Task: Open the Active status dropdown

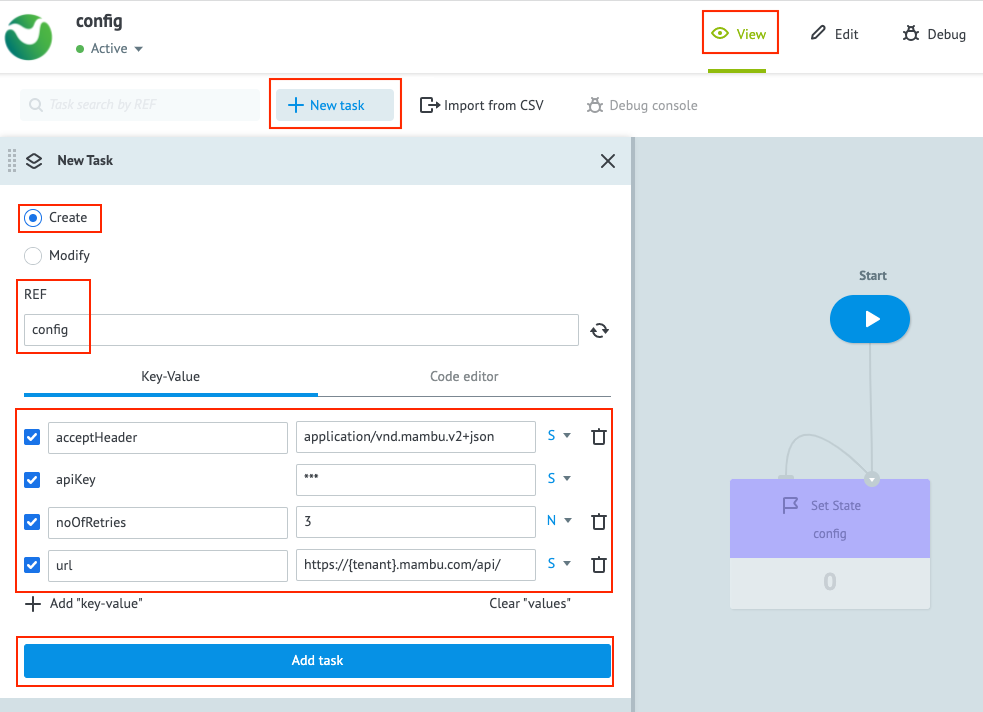Action: coord(110,49)
